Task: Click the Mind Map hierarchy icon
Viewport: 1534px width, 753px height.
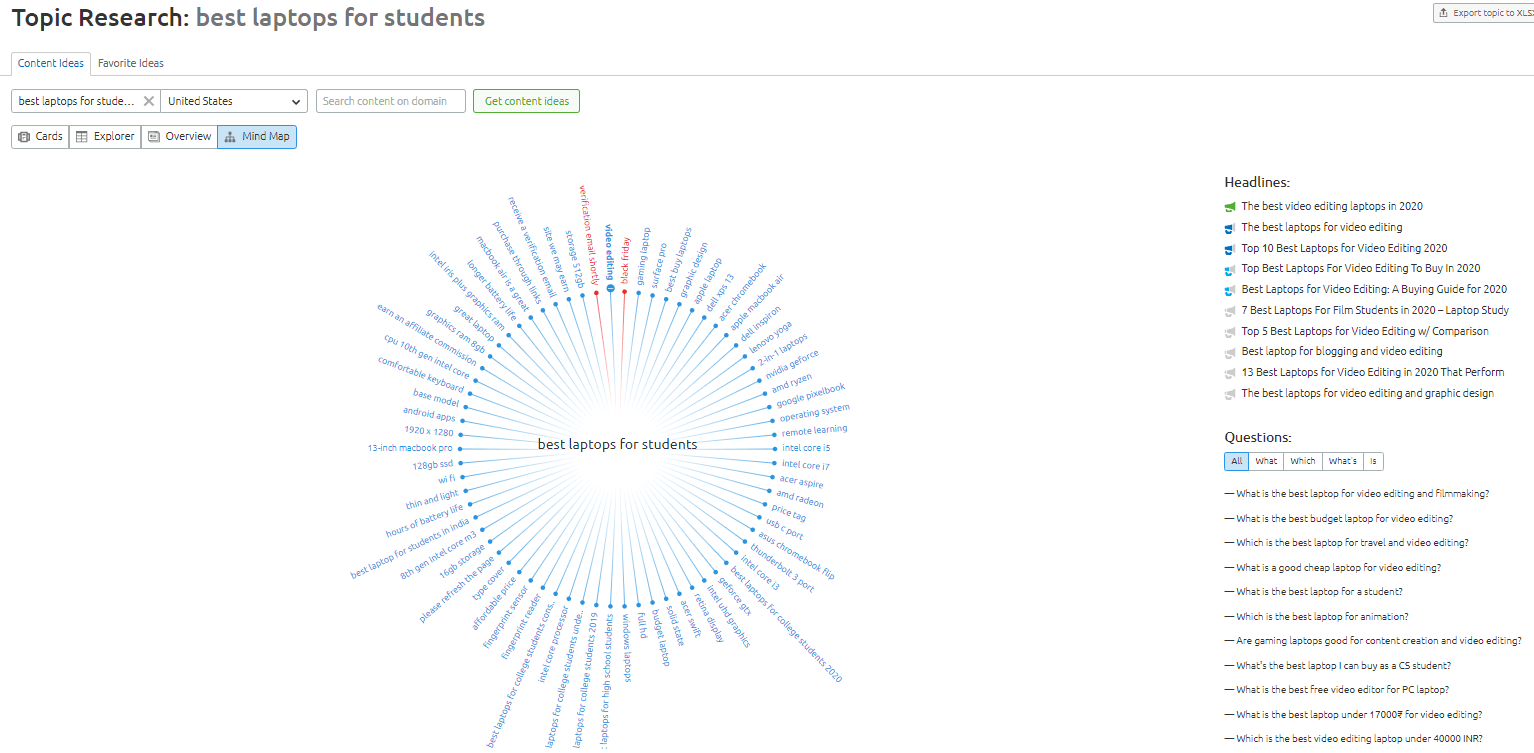Action: pos(230,137)
